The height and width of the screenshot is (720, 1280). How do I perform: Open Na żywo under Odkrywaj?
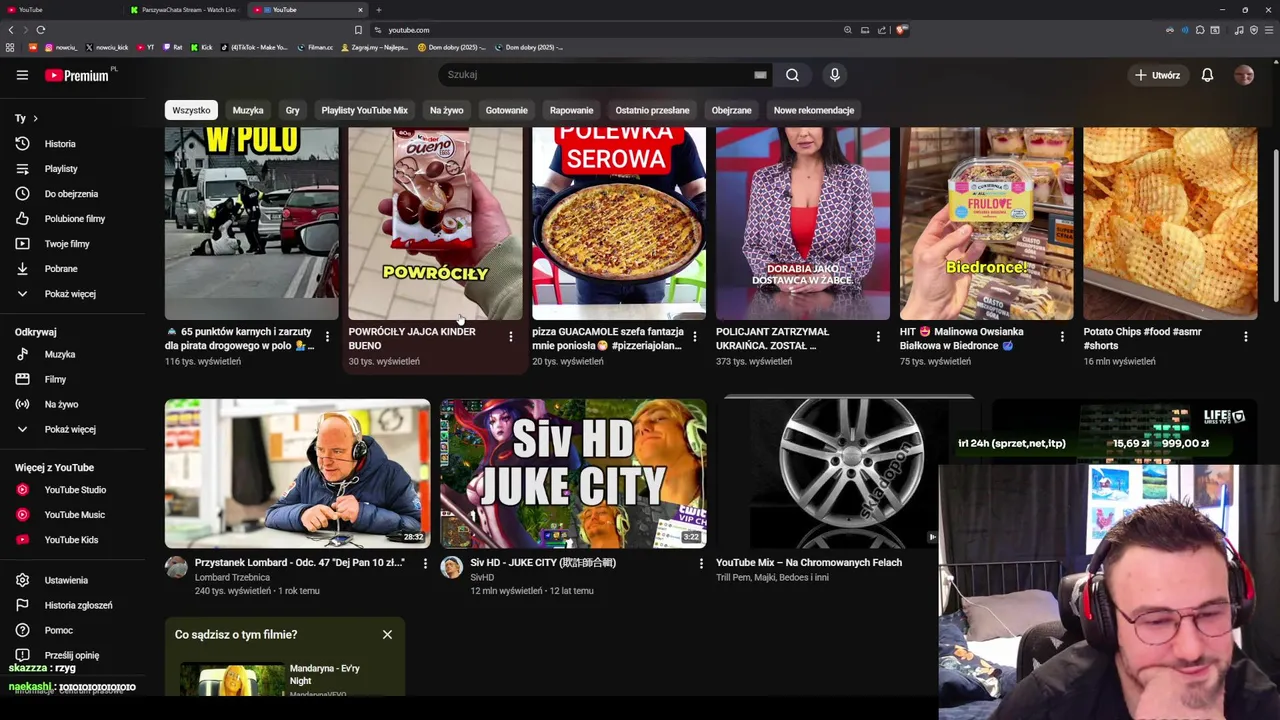(60, 404)
